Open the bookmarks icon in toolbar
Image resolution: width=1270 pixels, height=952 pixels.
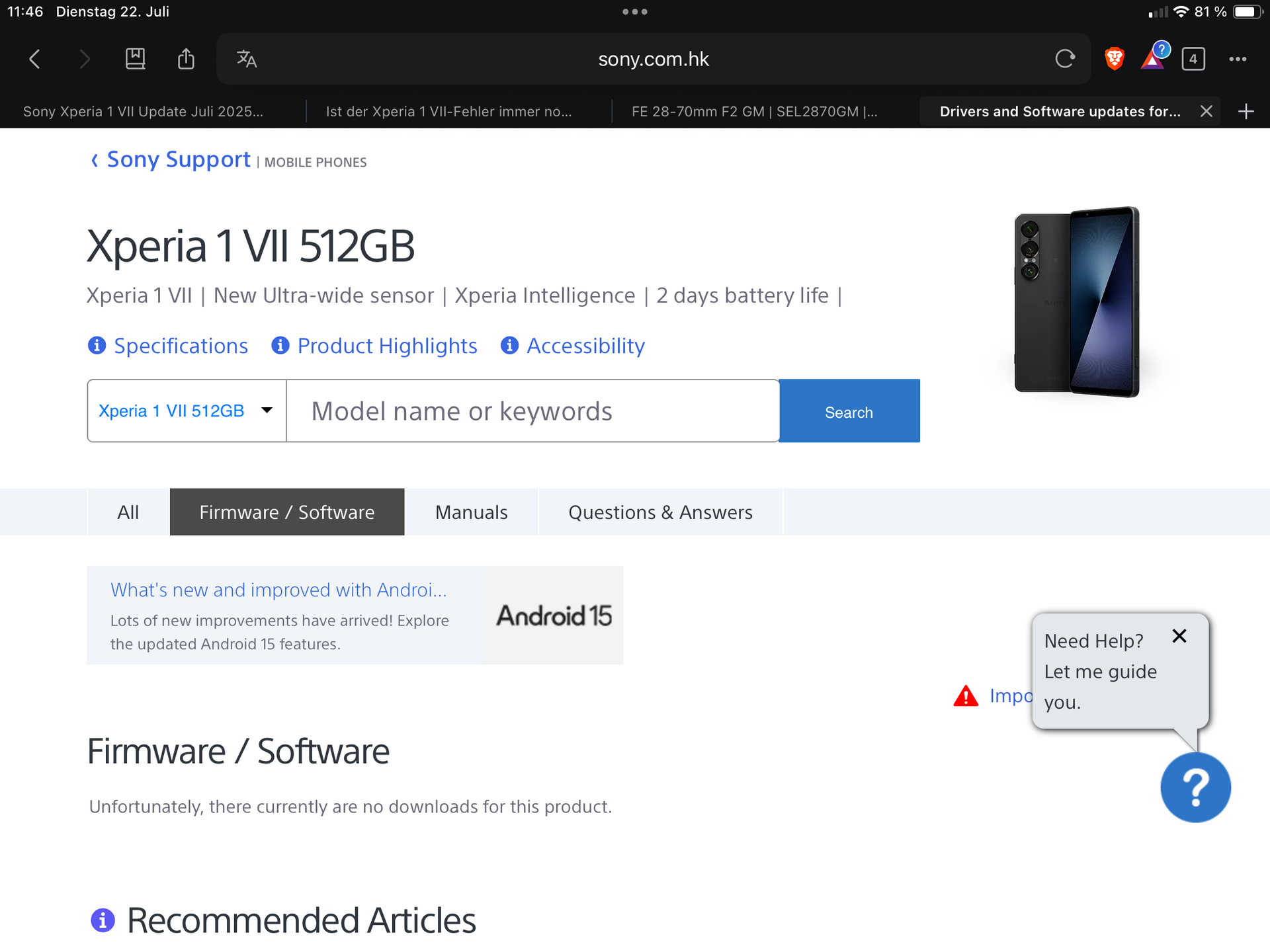(x=136, y=59)
